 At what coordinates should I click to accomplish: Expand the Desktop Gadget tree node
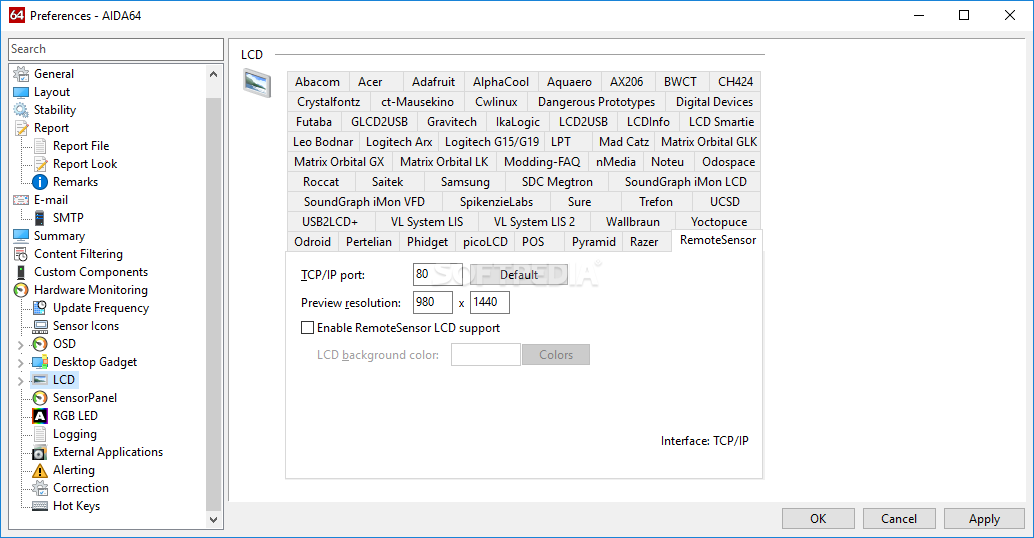click(x=20, y=363)
